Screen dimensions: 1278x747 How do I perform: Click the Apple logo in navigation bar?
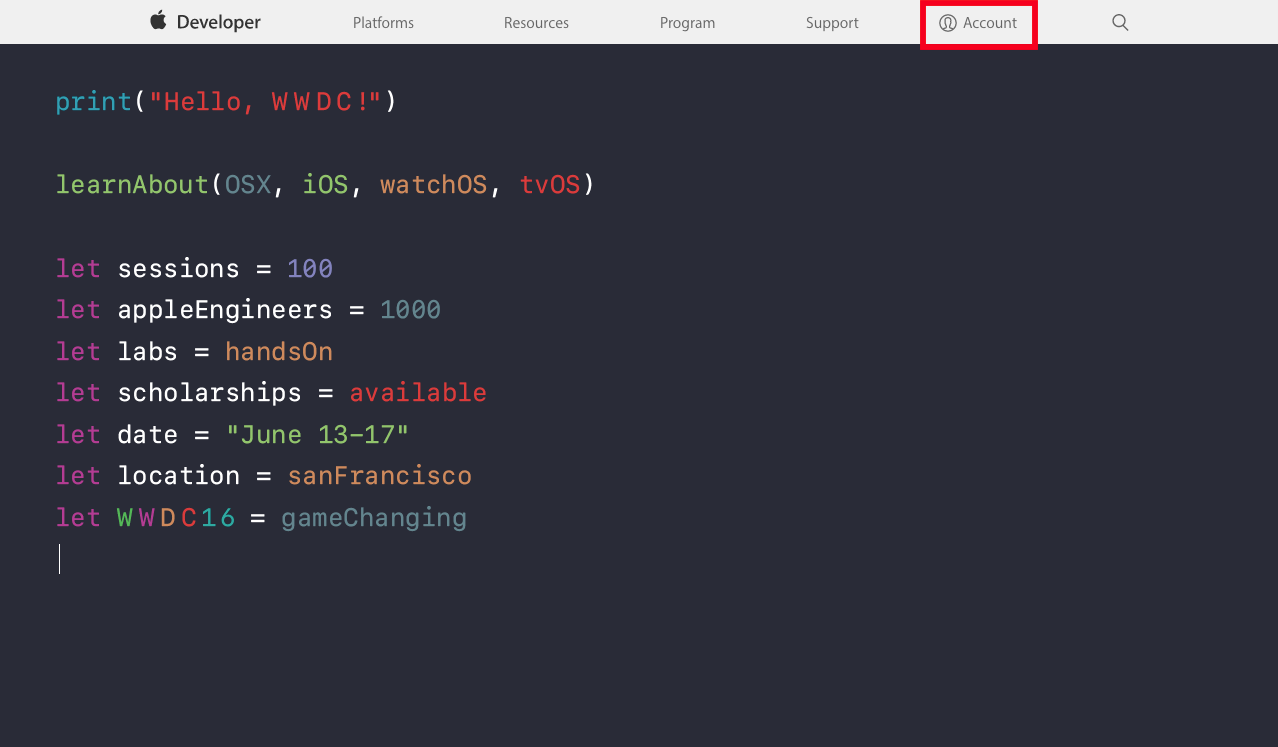click(x=158, y=20)
